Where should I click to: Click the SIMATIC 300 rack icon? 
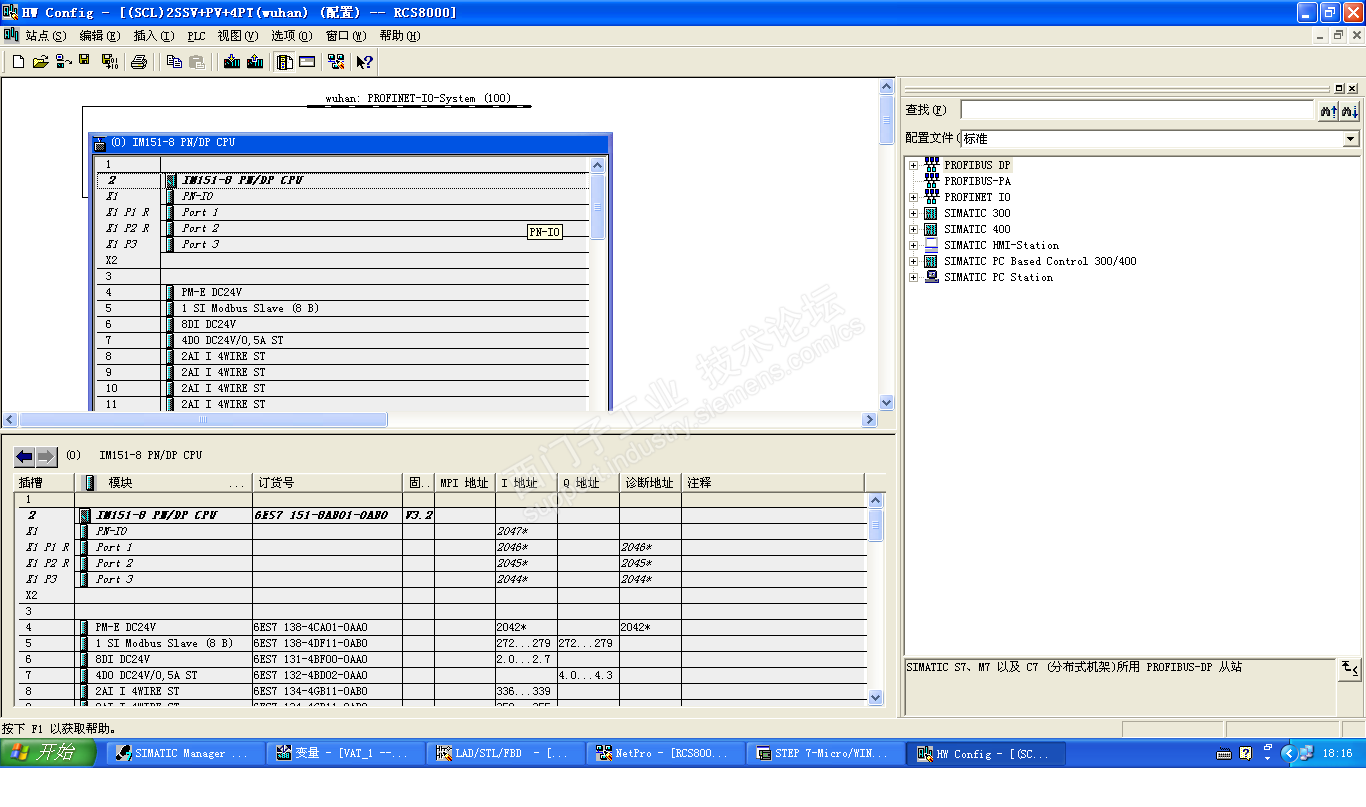(x=932, y=213)
